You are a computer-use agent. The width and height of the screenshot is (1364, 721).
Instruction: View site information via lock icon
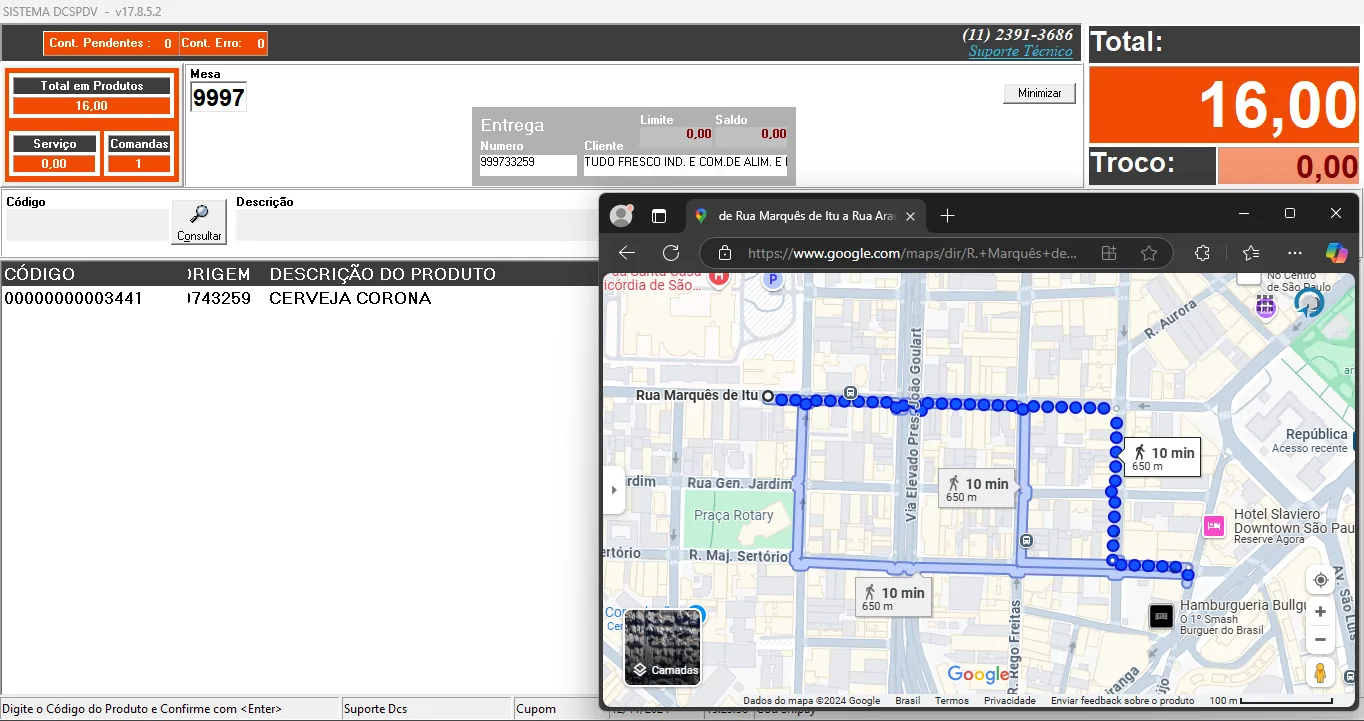click(725, 253)
